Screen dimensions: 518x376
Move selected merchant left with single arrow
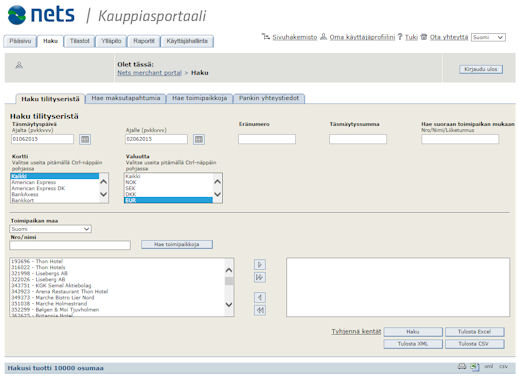(260, 297)
